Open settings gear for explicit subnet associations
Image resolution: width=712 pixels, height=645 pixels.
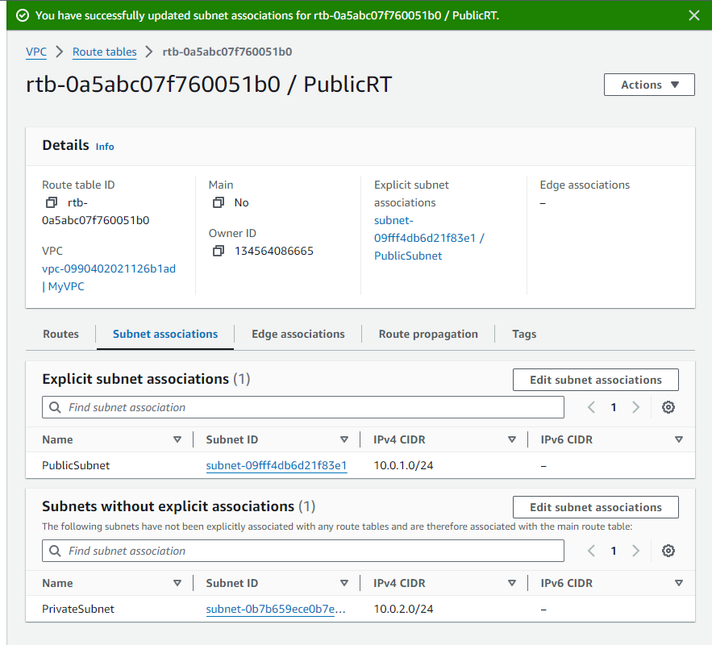pos(668,407)
